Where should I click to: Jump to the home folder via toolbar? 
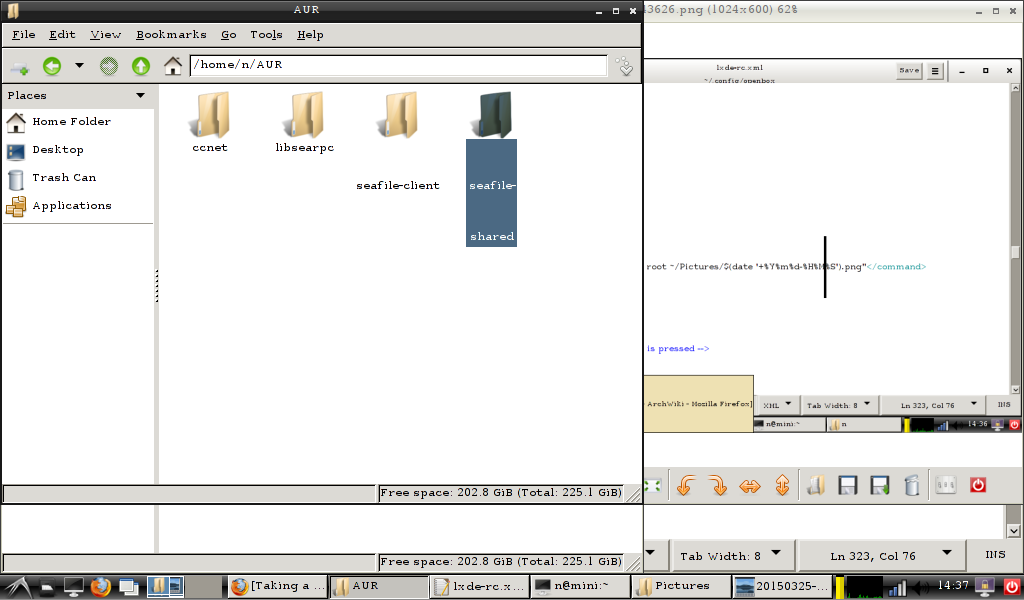[172, 66]
